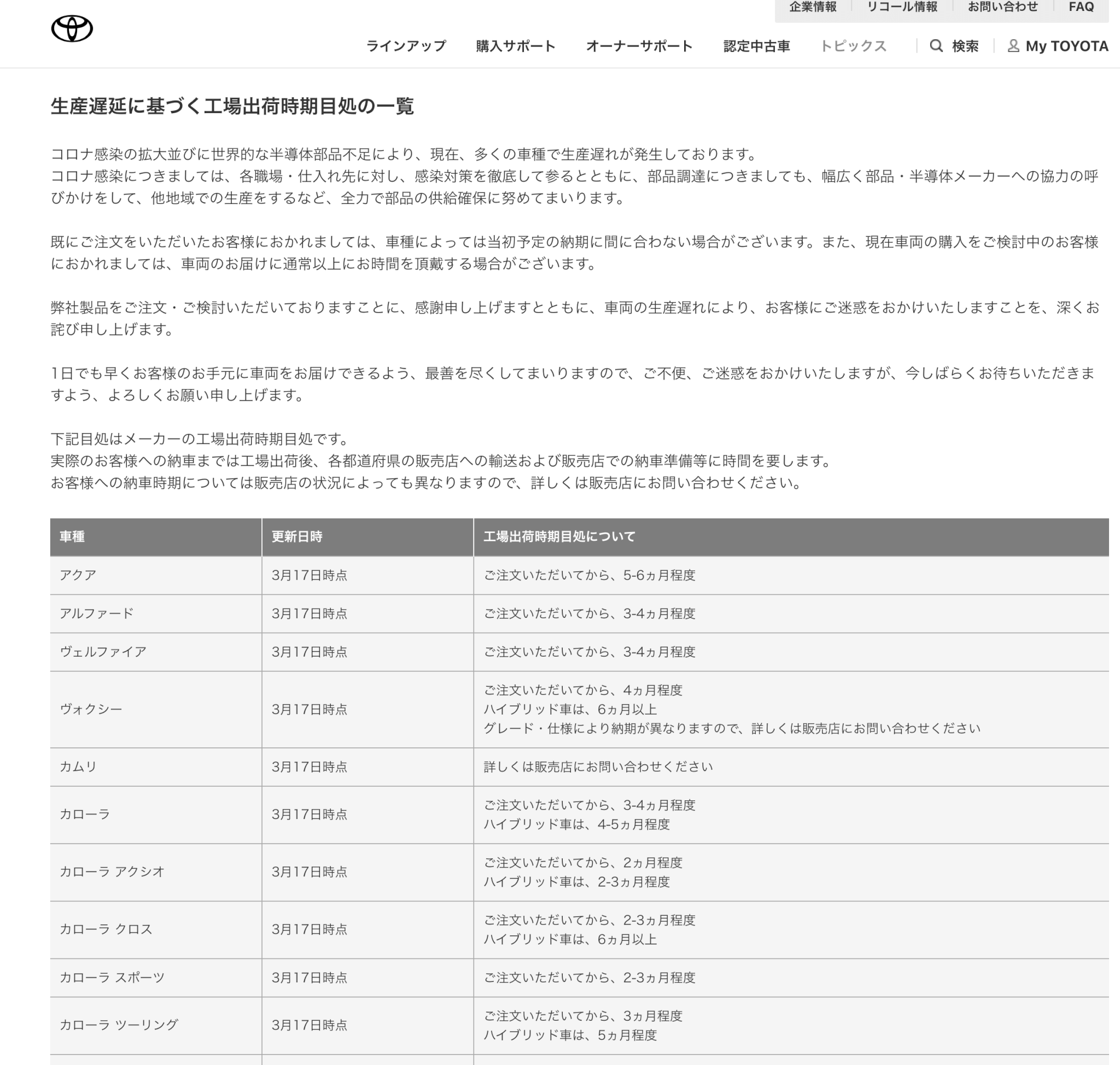Image resolution: width=1120 pixels, height=1065 pixels.
Task: Open the オーナーサポート menu
Action: (639, 46)
